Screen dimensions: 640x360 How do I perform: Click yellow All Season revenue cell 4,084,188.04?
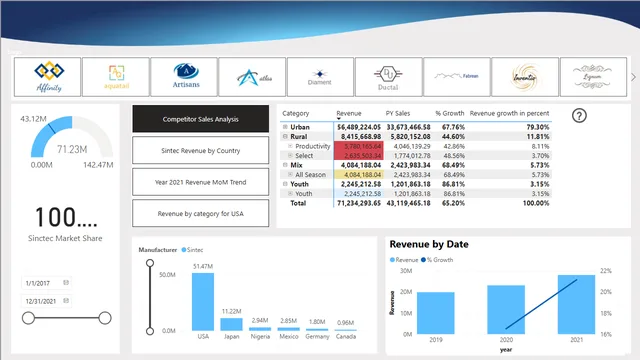358,174
